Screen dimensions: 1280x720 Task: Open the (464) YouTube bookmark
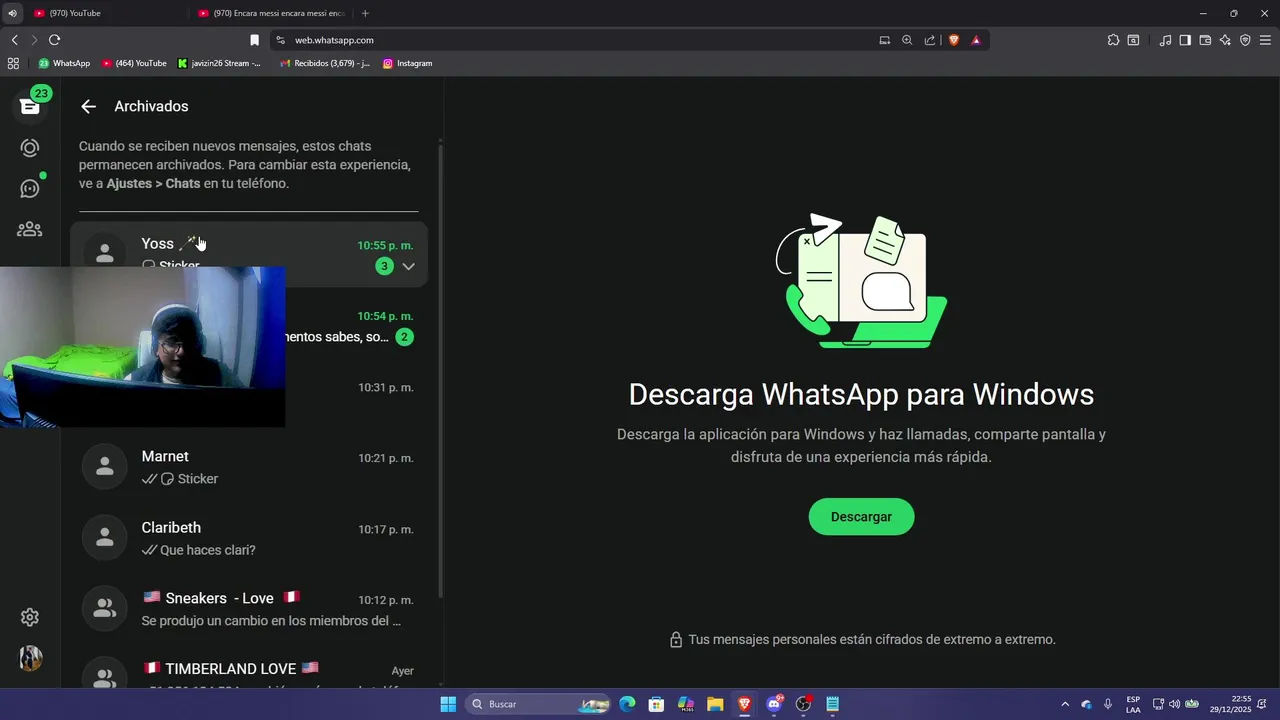[134, 63]
